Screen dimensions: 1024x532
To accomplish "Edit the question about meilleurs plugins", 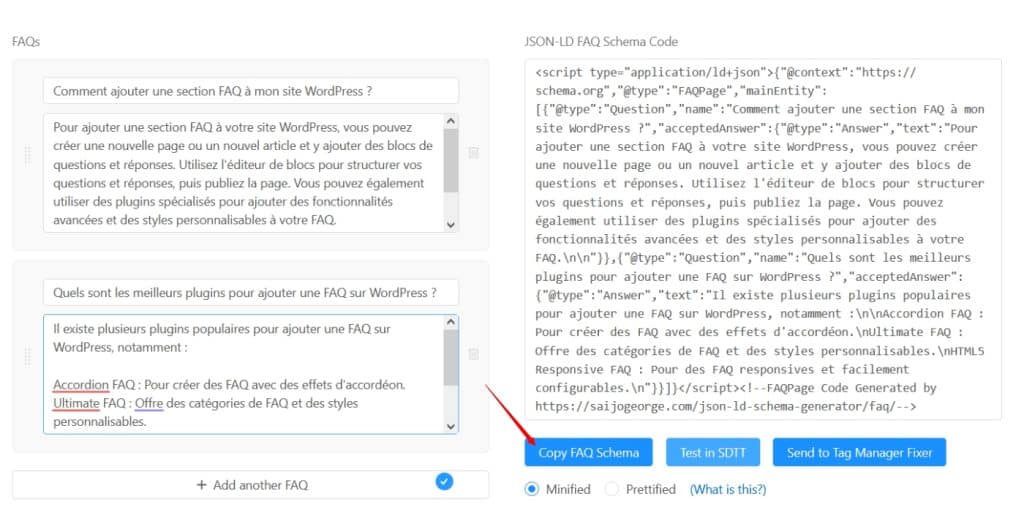I will (x=251, y=292).
